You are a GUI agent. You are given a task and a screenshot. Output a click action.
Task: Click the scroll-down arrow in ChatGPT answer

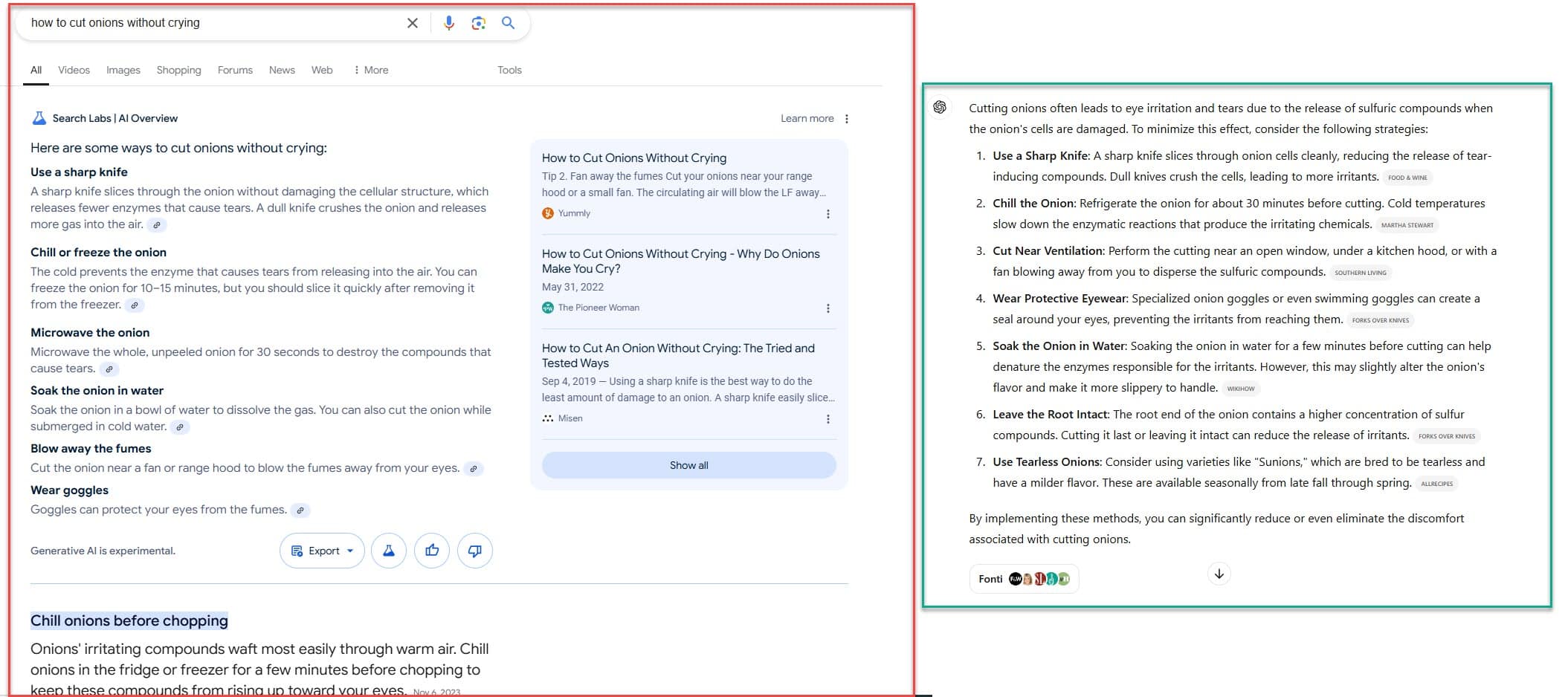tap(1219, 574)
